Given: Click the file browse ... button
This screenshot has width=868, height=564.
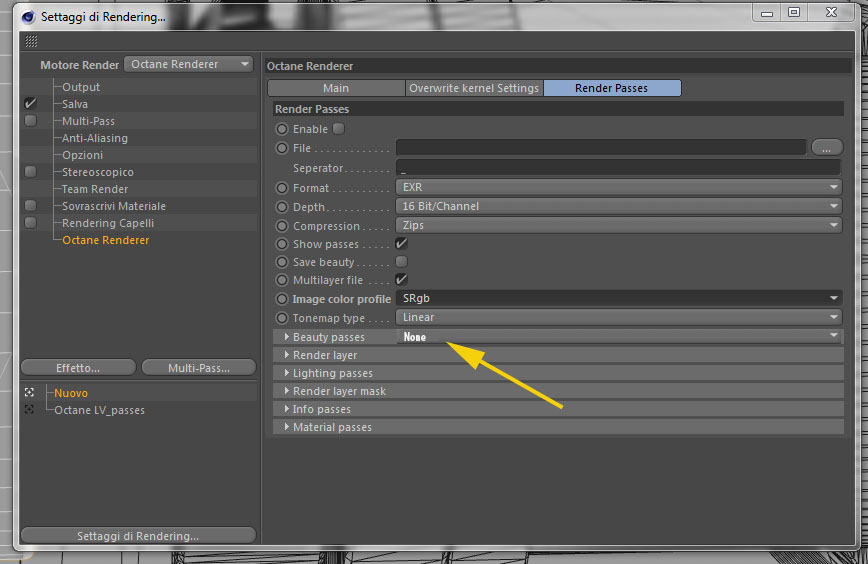Looking at the screenshot, I should click(x=826, y=148).
